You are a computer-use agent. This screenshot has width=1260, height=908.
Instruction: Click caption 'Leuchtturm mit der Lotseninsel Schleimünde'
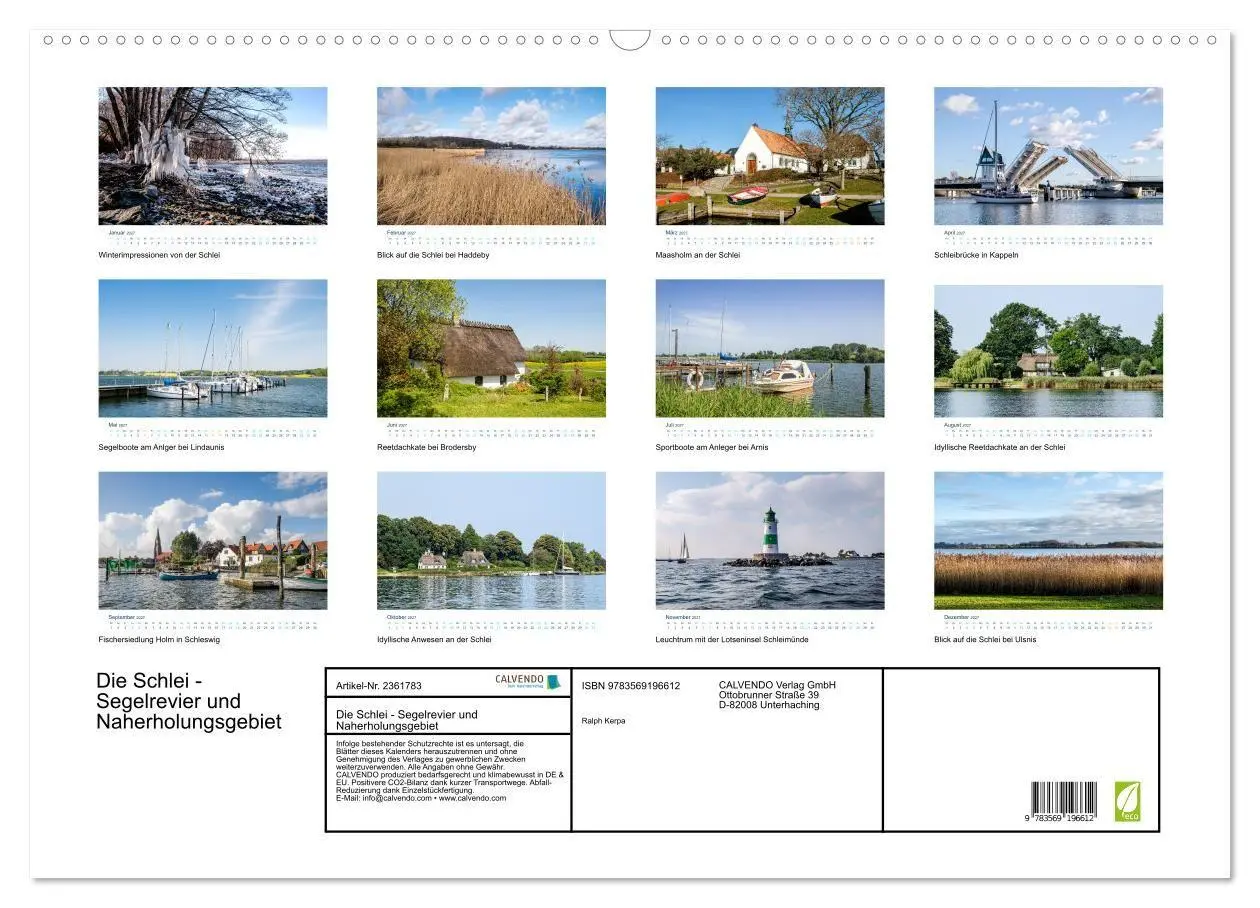click(x=732, y=639)
